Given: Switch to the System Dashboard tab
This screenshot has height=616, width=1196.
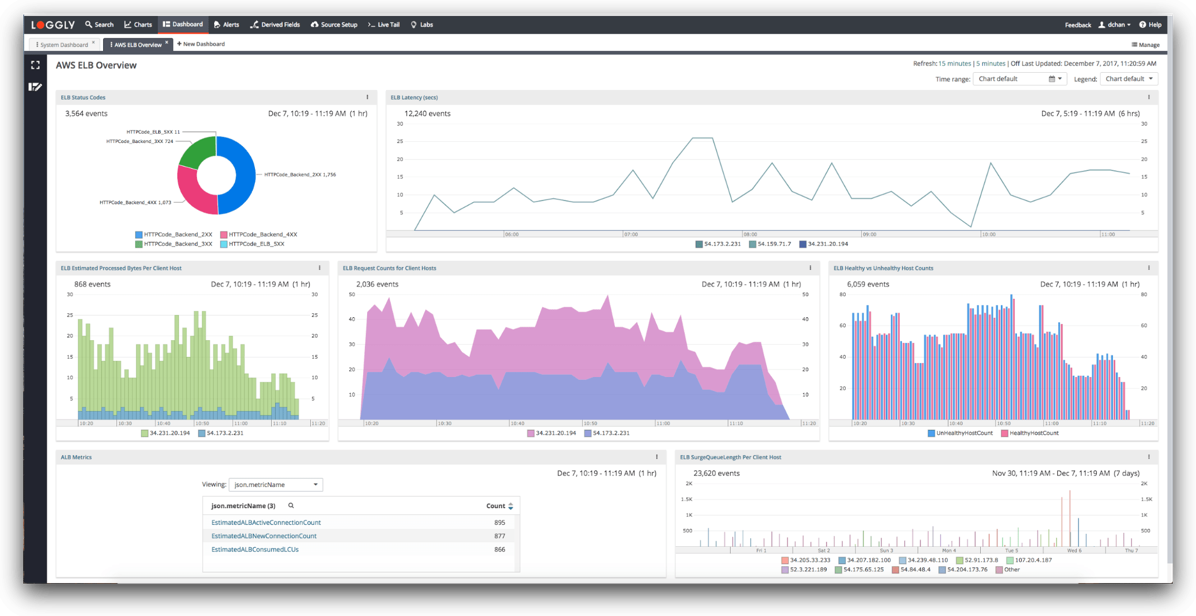Looking at the screenshot, I should pyautogui.click(x=62, y=44).
